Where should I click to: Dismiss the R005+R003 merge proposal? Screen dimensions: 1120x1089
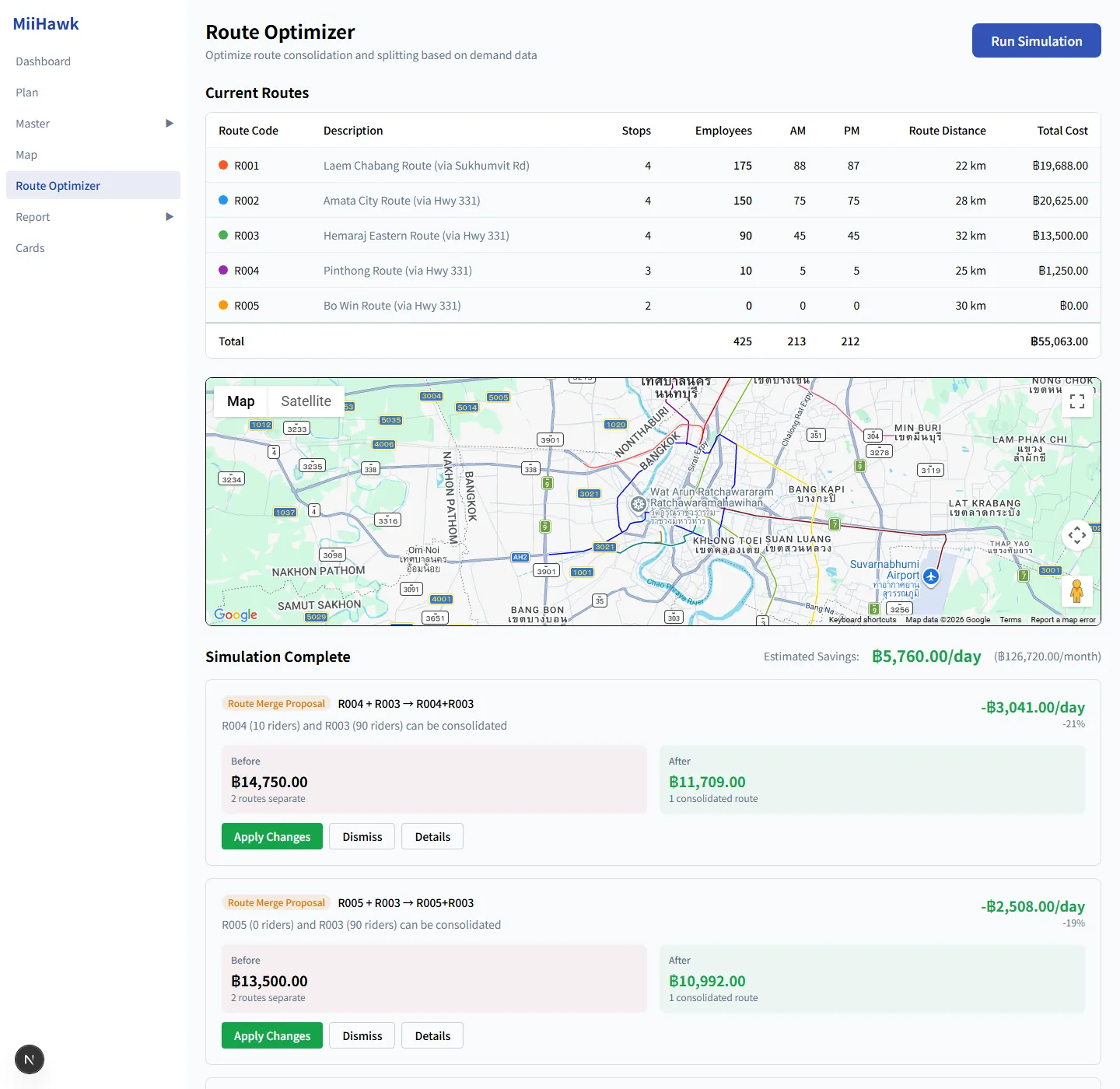(362, 1035)
